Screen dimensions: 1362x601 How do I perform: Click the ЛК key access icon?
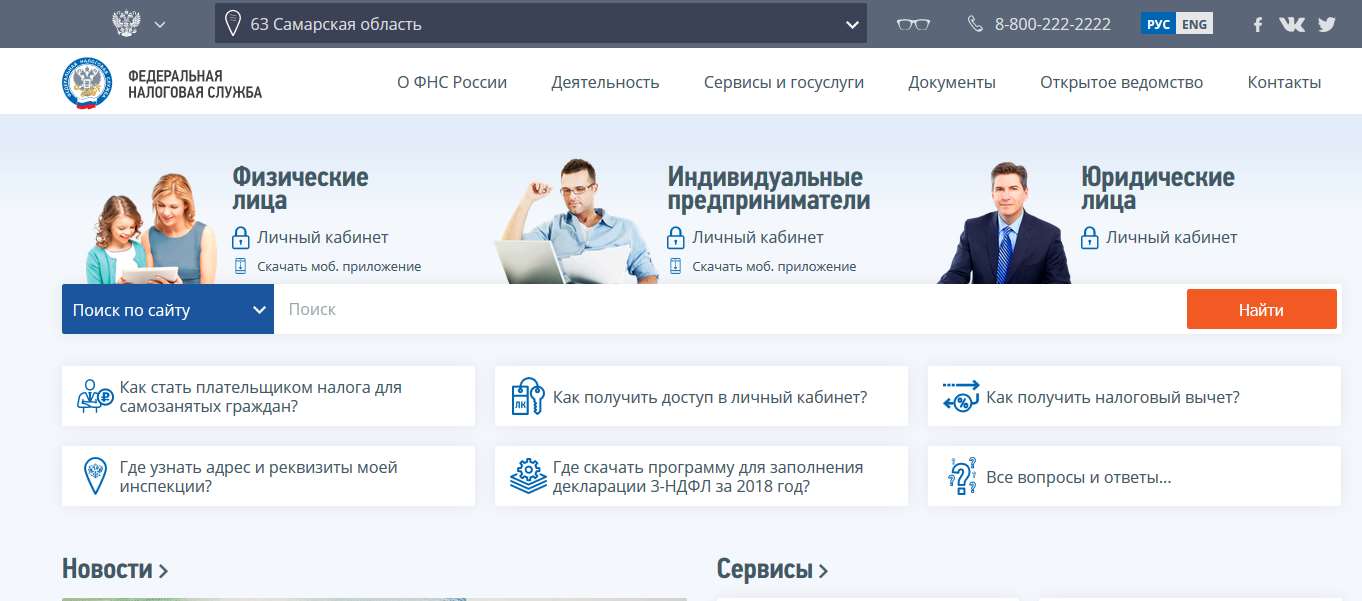pos(527,397)
